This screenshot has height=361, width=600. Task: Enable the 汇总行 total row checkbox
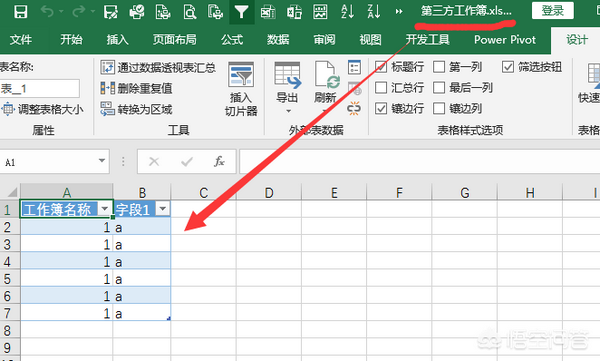[381, 88]
